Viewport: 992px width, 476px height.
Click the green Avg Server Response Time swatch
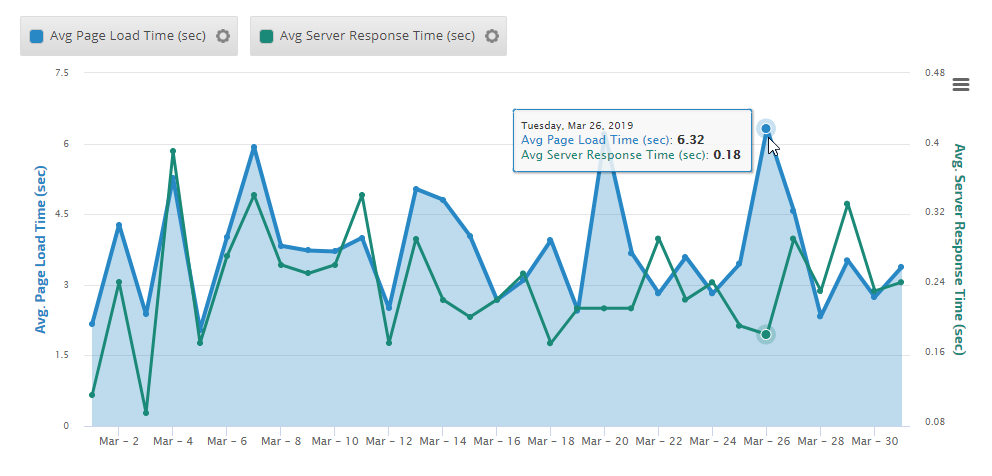coord(266,36)
